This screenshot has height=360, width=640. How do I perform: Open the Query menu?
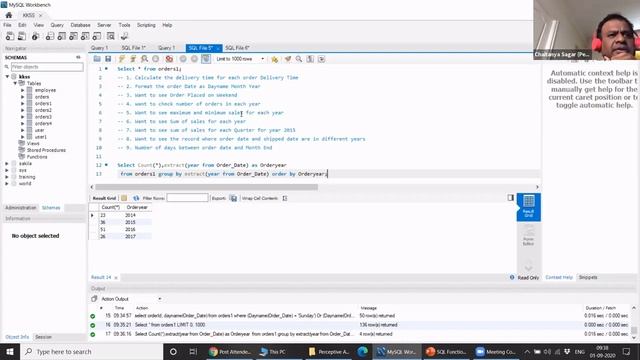coord(57,25)
